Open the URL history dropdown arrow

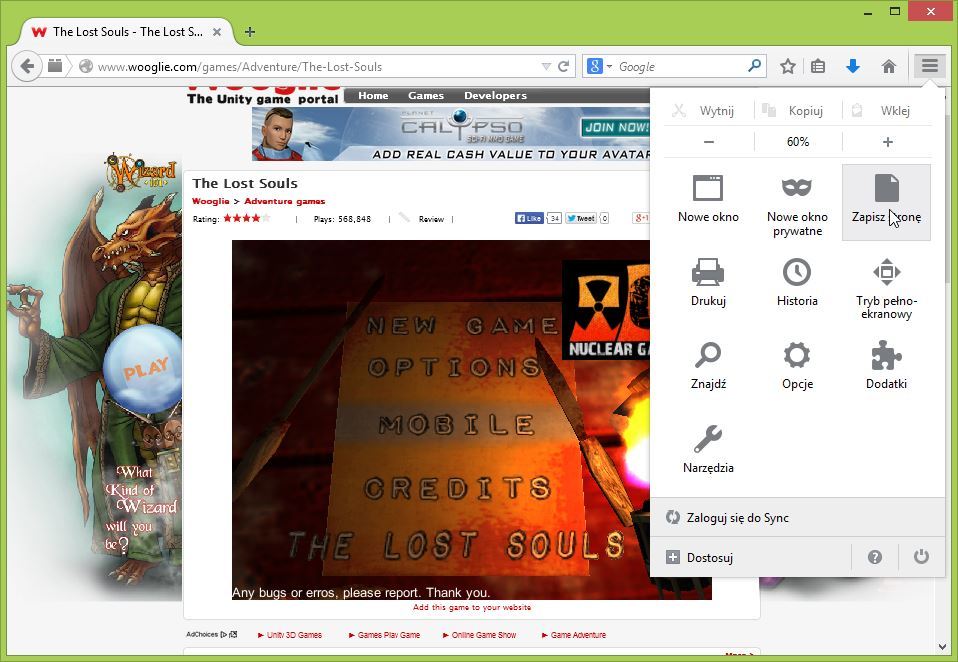[x=546, y=66]
